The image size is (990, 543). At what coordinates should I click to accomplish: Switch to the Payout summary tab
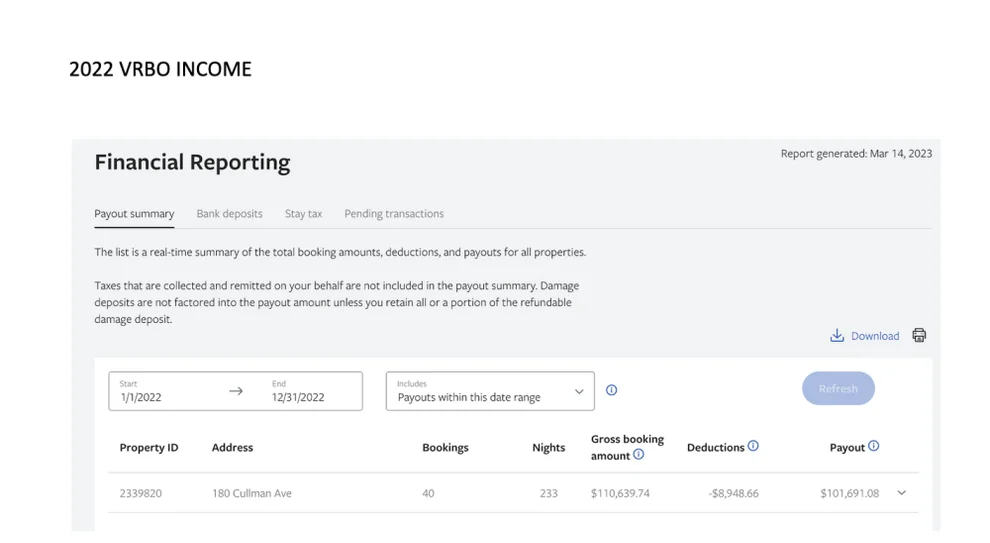134,213
